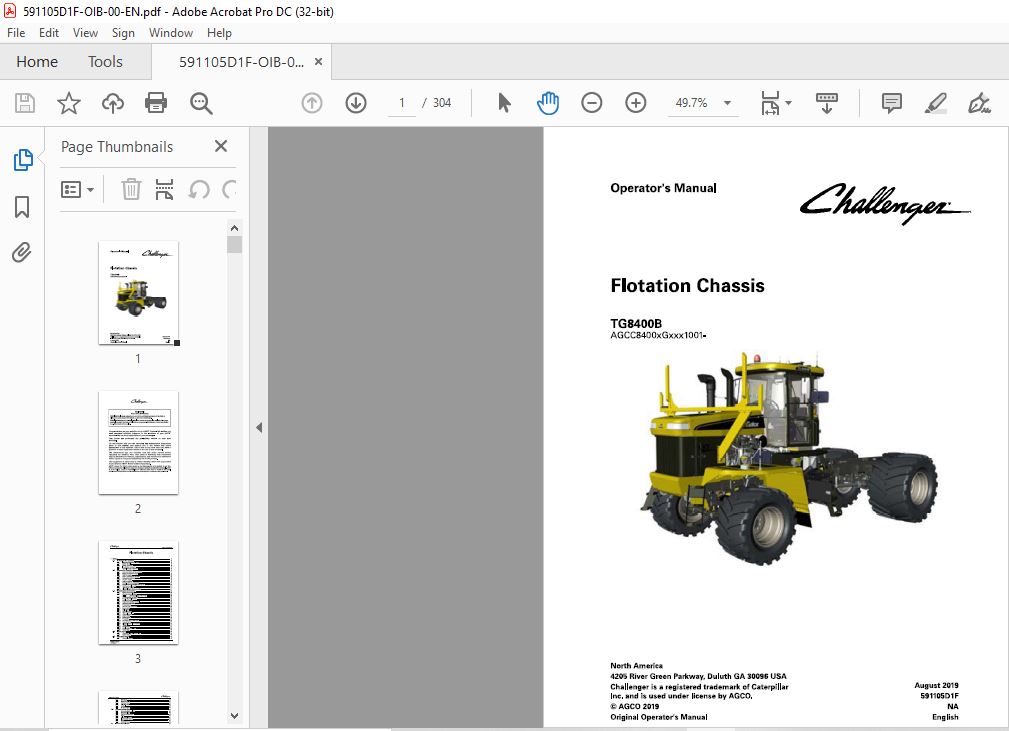Rotate page counterclockwise in thumbnails toolbar

point(199,189)
